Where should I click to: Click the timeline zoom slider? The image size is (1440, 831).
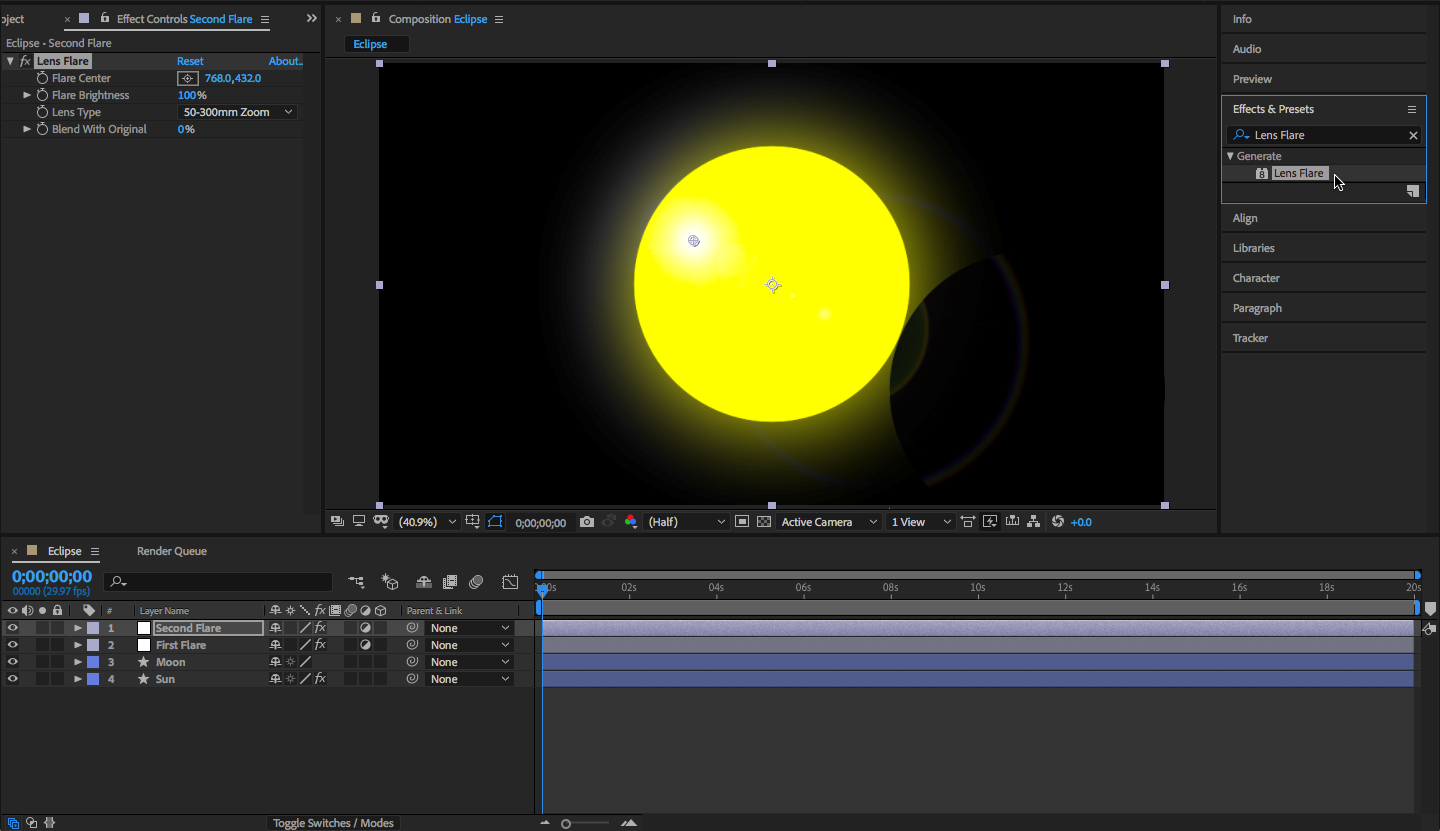click(566, 824)
